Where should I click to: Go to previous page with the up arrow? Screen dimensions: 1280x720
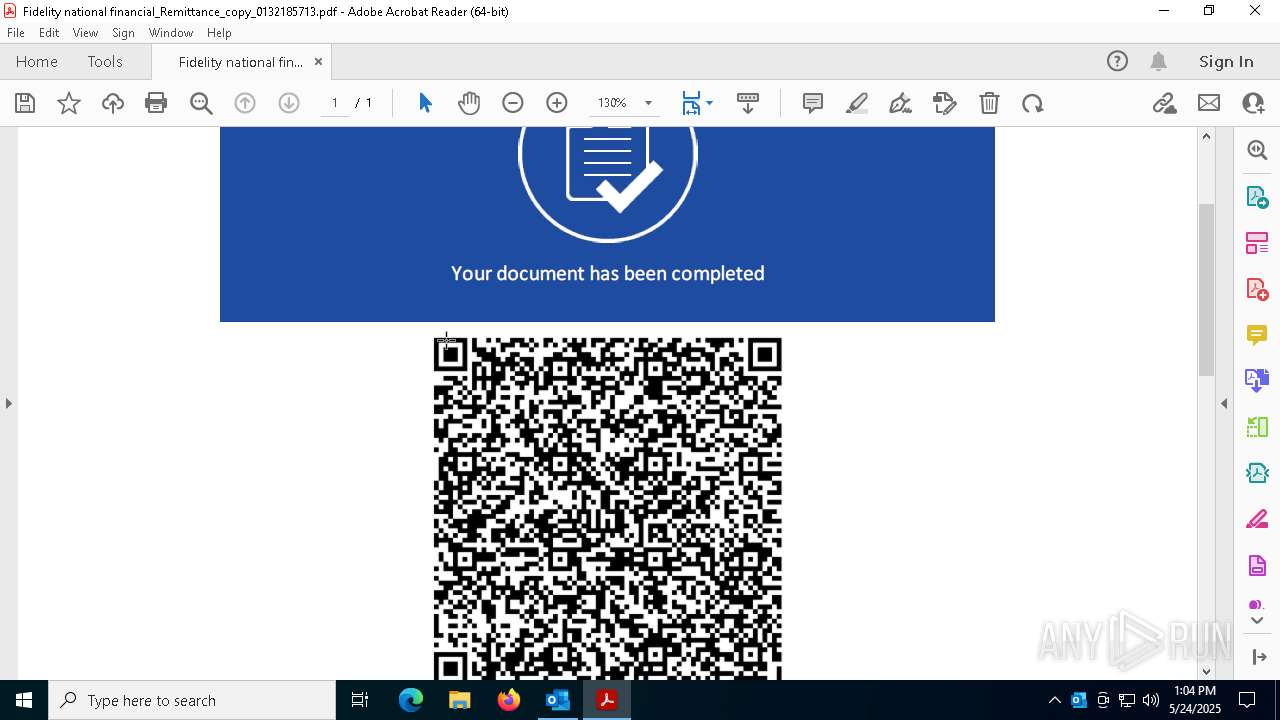coord(245,103)
